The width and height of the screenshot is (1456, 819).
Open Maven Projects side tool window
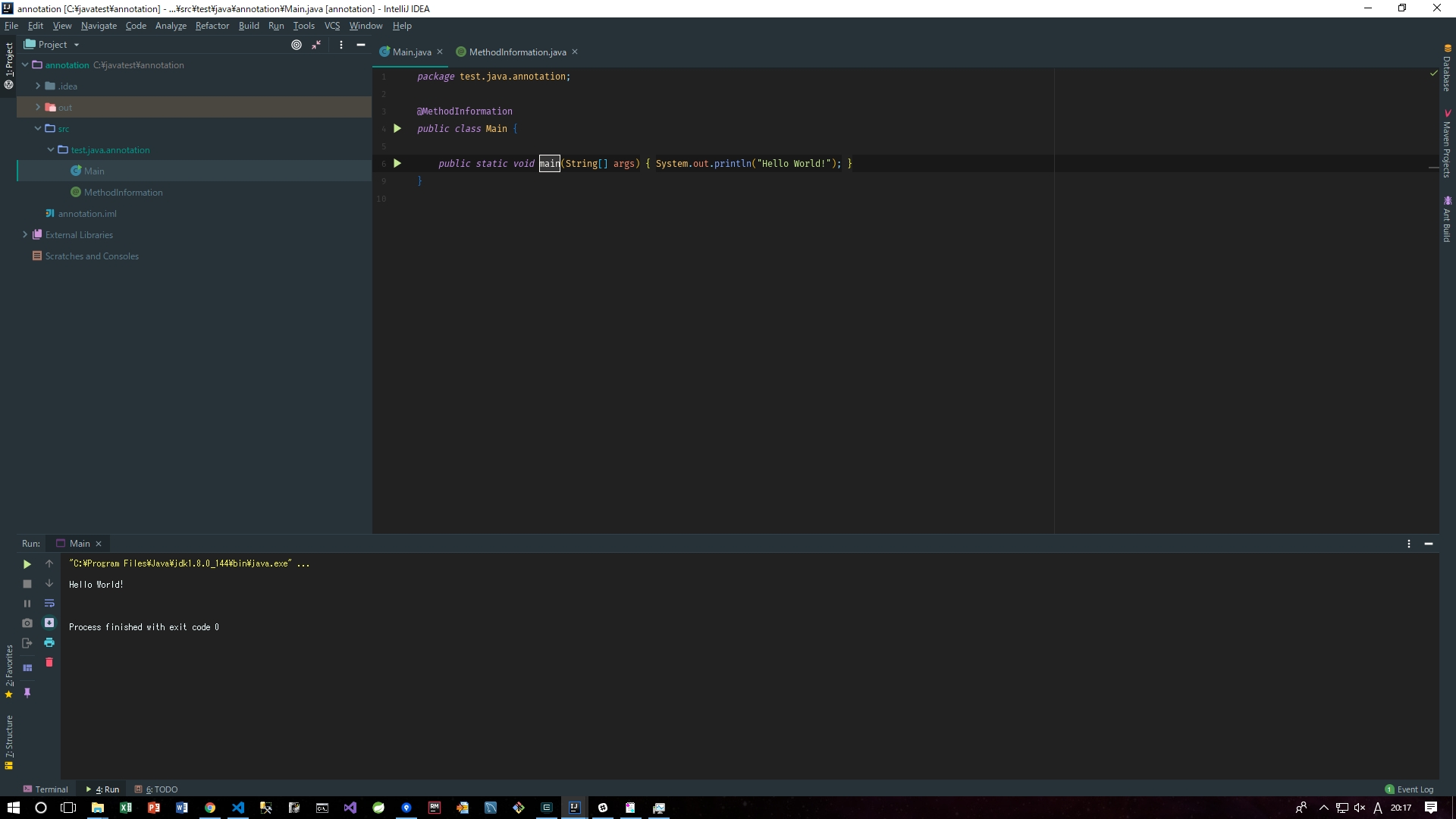pos(1447,144)
